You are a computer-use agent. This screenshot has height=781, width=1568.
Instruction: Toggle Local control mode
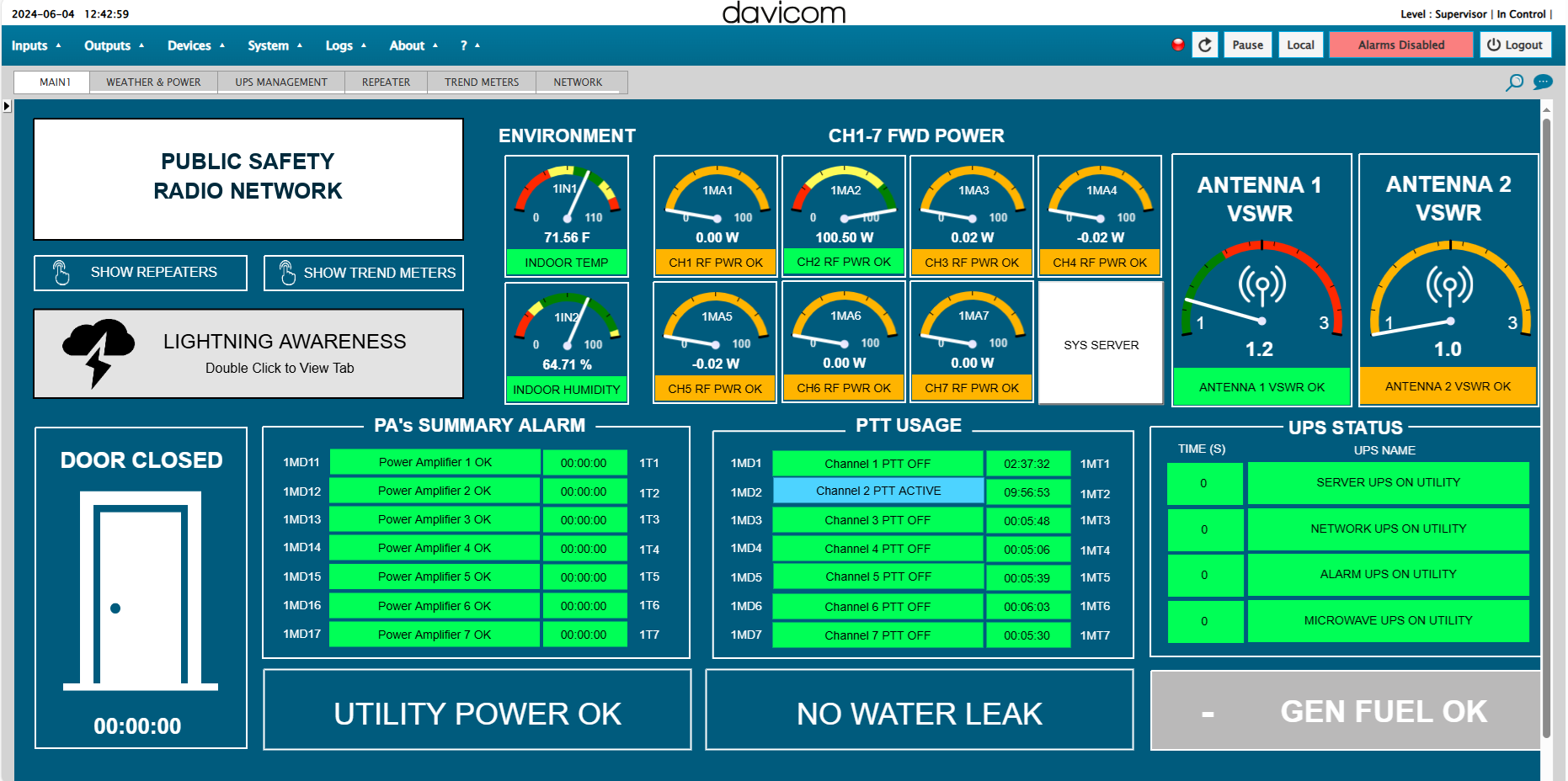click(x=1300, y=45)
